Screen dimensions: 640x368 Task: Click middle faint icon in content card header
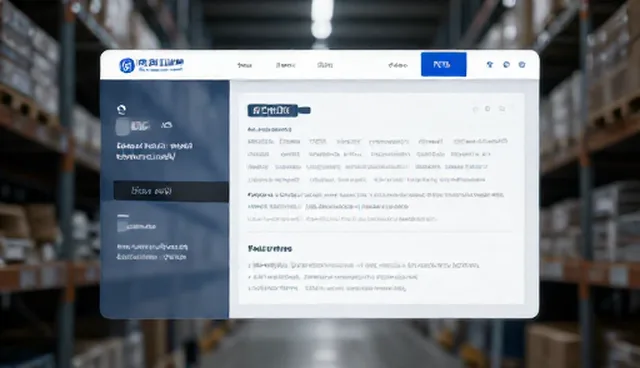(487, 109)
